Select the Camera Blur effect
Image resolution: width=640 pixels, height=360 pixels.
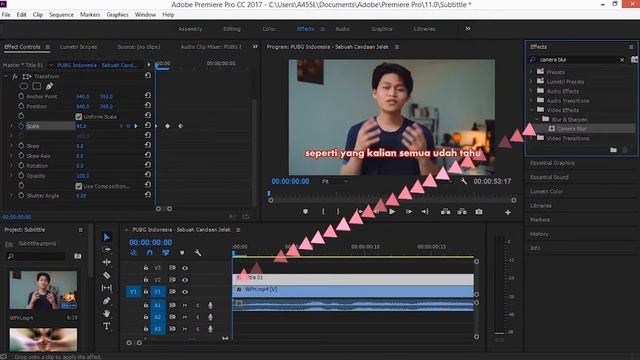coord(572,129)
